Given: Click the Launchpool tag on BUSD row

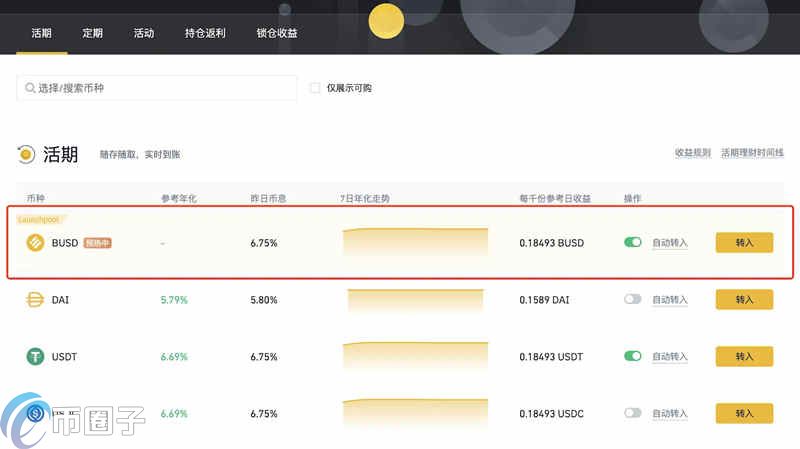Looking at the screenshot, I should (39, 219).
